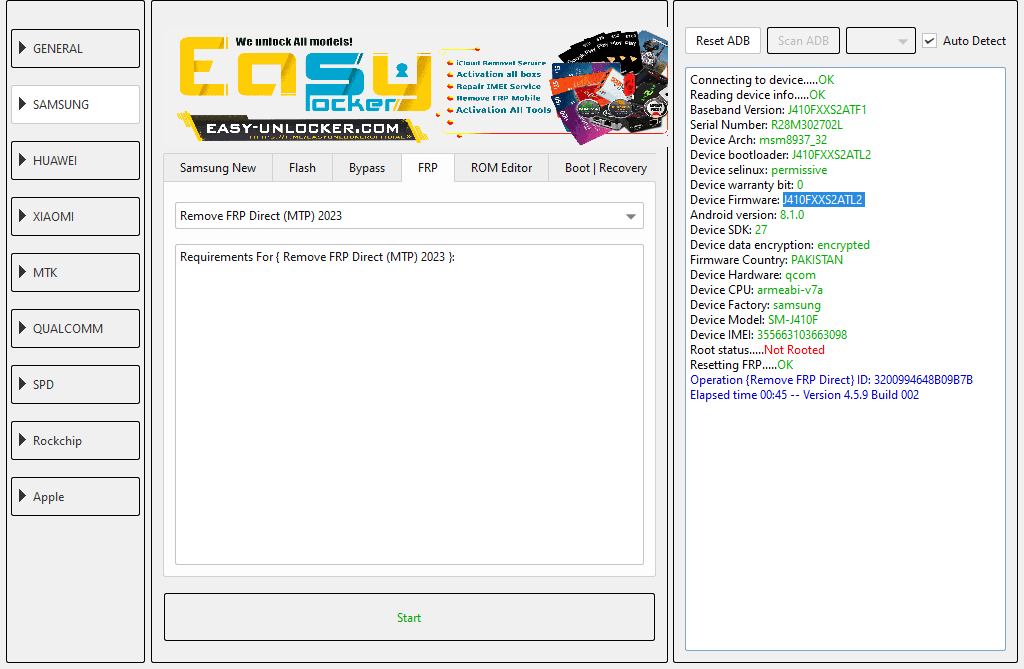The image size is (1024, 669).
Task: Click the Connecting to device OK line
Action: [x=762, y=80]
